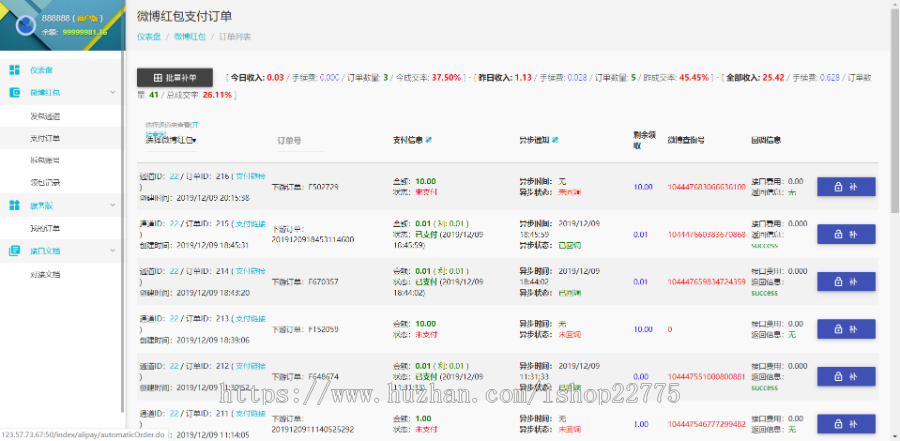900x441 pixels.
Task: Click 支付链接 link for order ID 211
Action: 251,413
